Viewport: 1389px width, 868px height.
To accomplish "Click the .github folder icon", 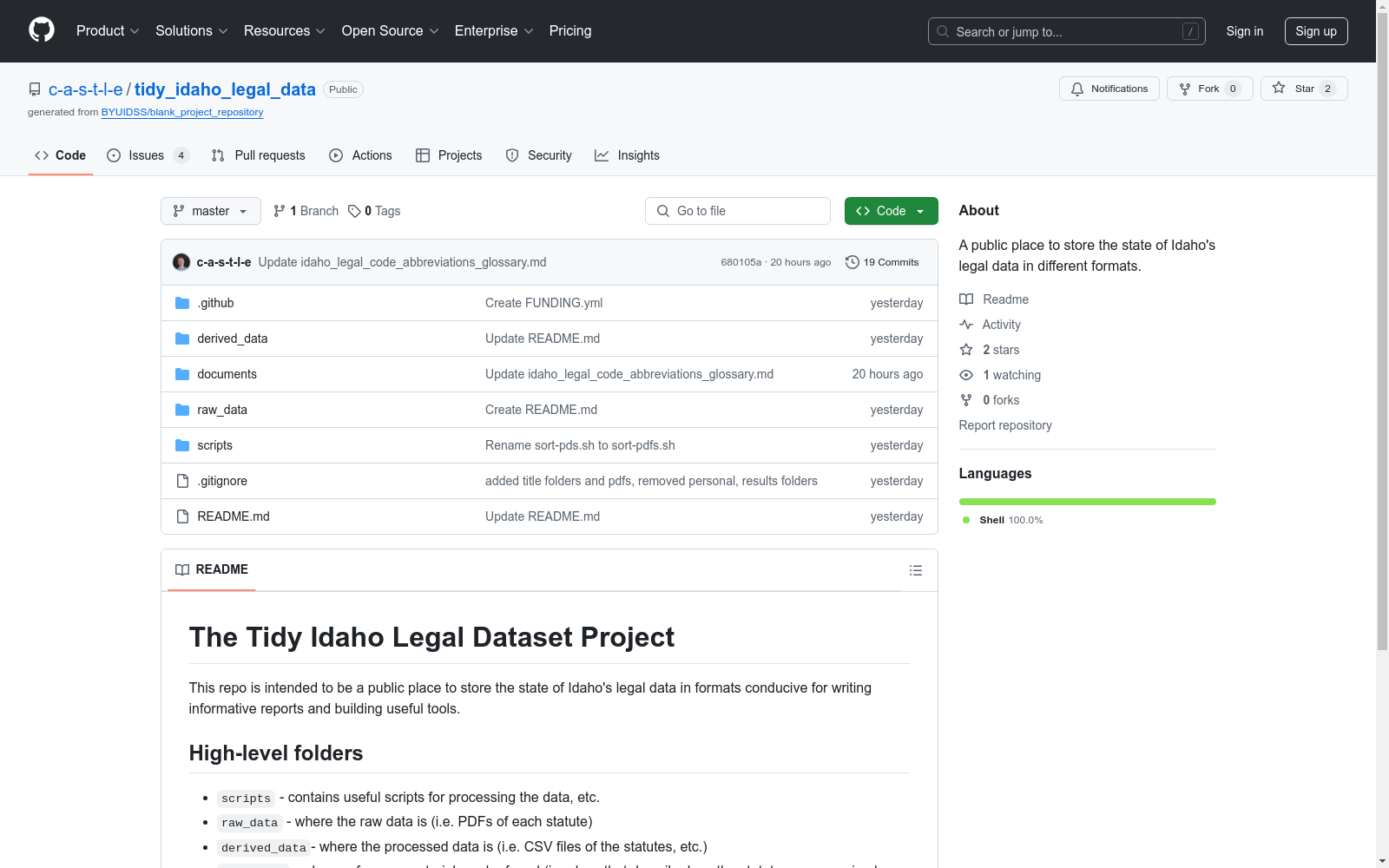I will tap(182, 303).
